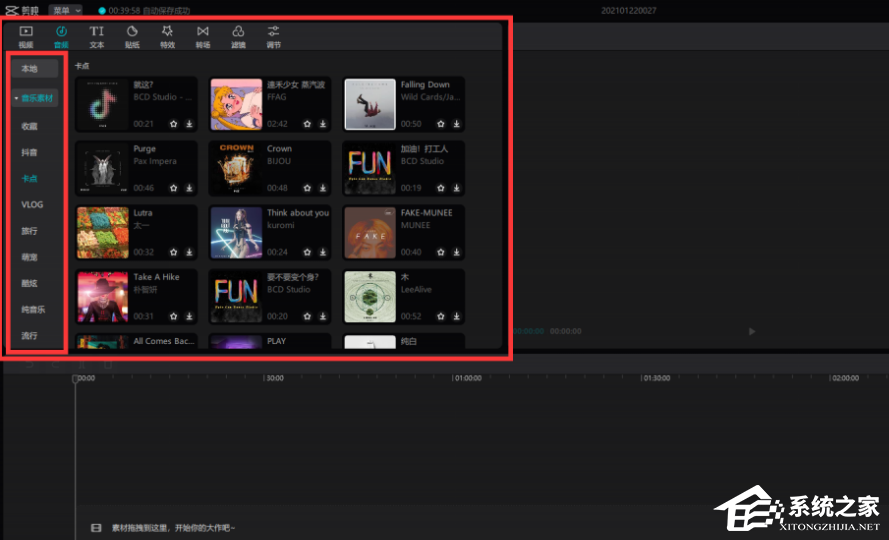Download the Crown track by BIJOU
Viewport: 889px width, 540px height.
tap(323, 188)
